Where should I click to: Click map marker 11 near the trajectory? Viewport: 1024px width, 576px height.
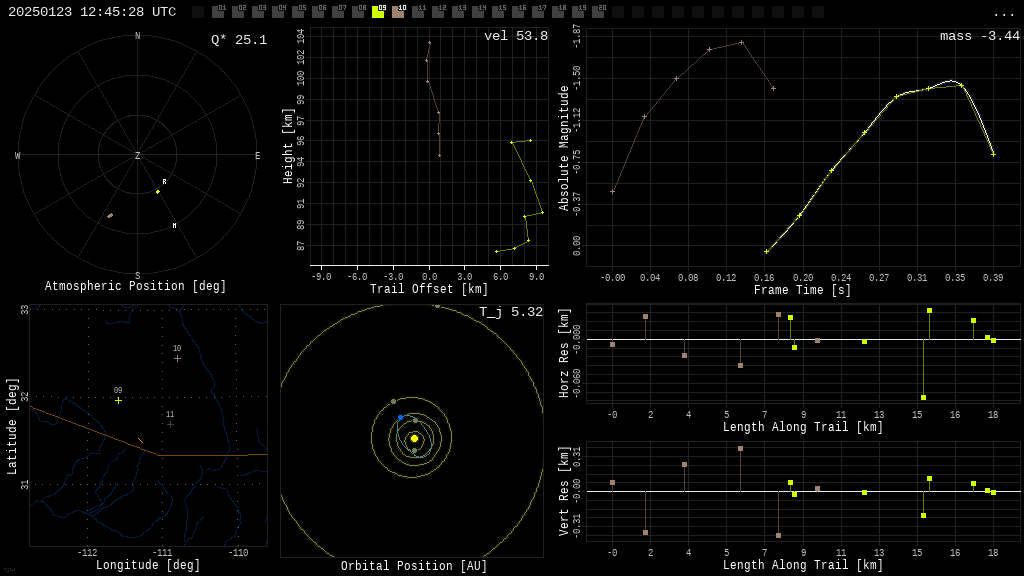click(x=170, y=422)
